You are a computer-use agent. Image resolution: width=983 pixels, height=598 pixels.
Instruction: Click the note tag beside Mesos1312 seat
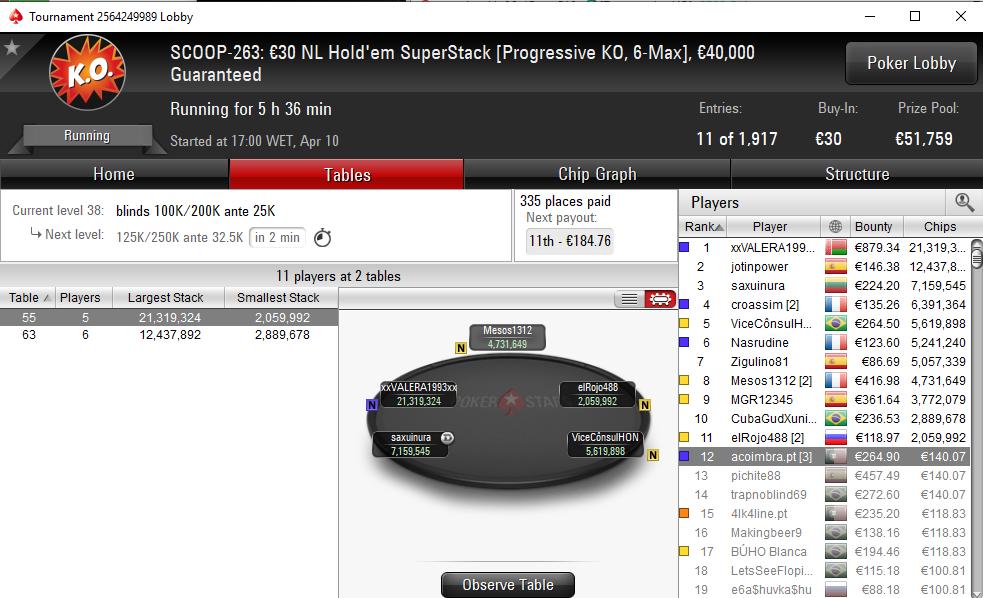[461, 348]
